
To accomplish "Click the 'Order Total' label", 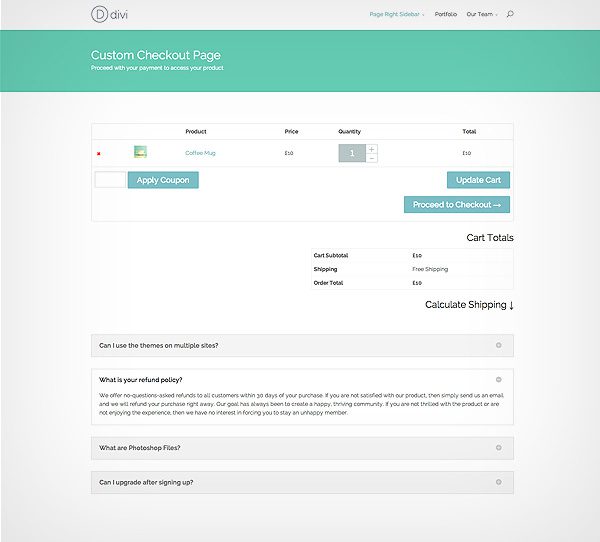I will (x=328, y=283).
